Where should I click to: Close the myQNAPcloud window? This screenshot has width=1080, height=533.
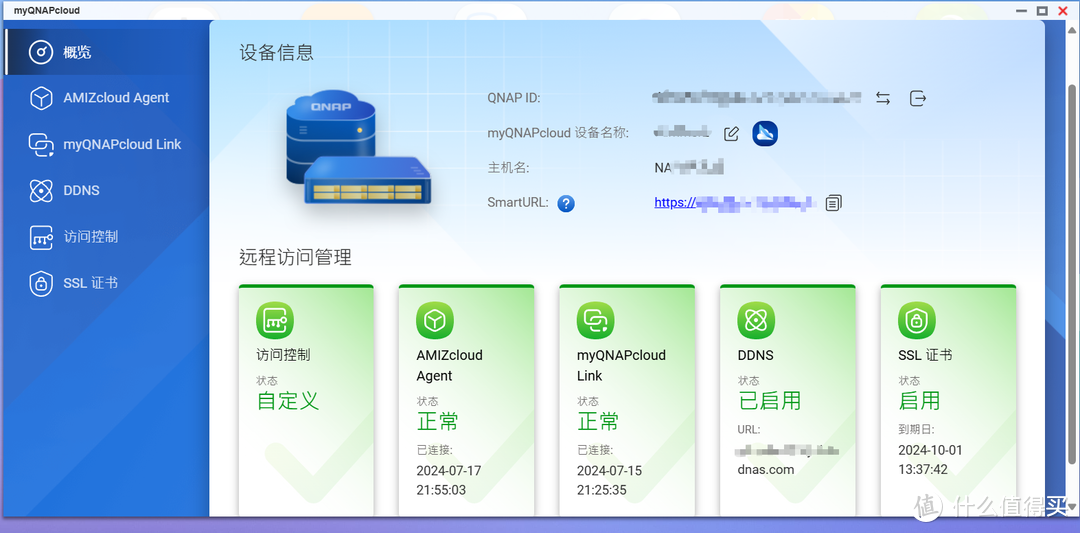coord(1061,10)
